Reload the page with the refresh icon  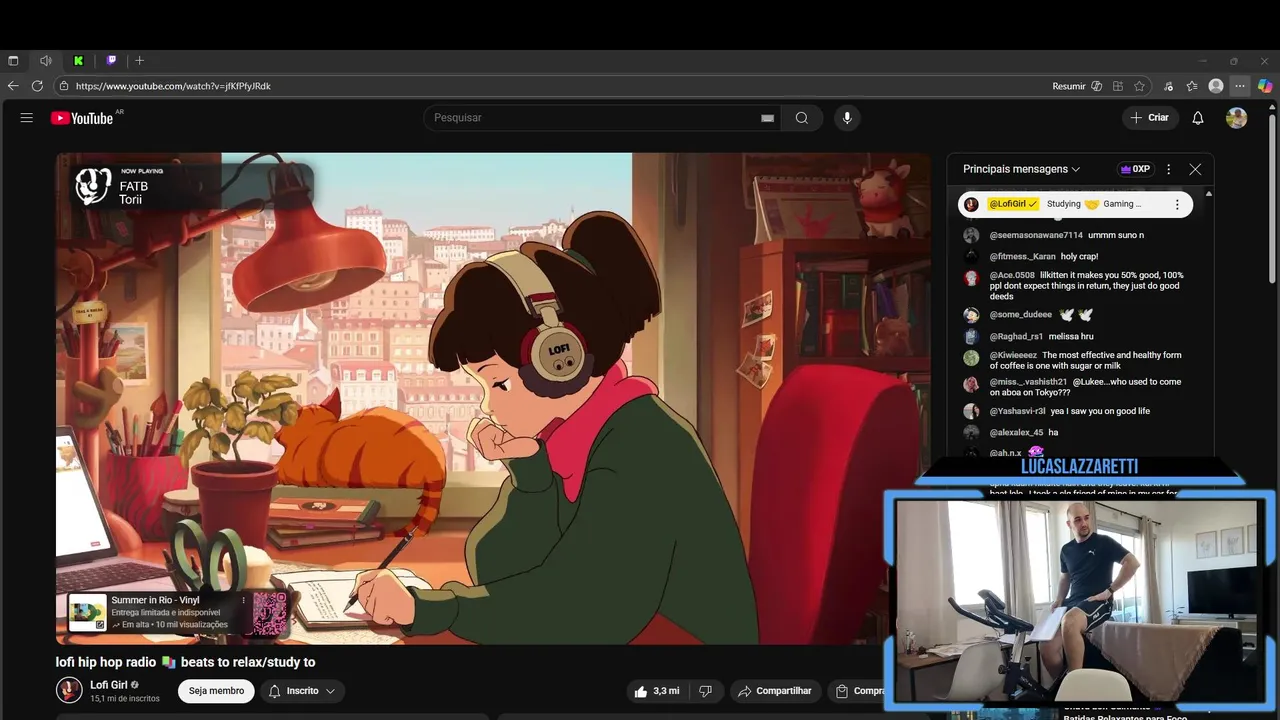tap(37, 86)
